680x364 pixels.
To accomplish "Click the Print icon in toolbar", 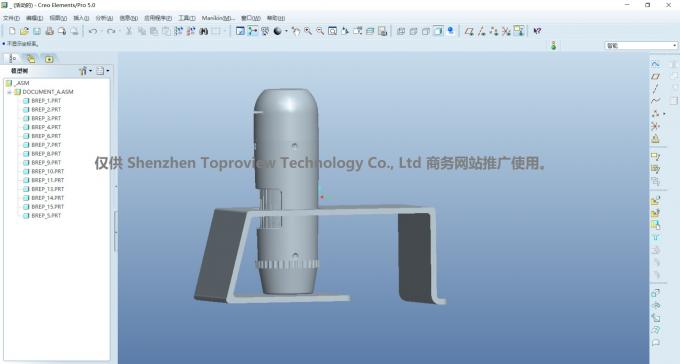I will (49, 31).
